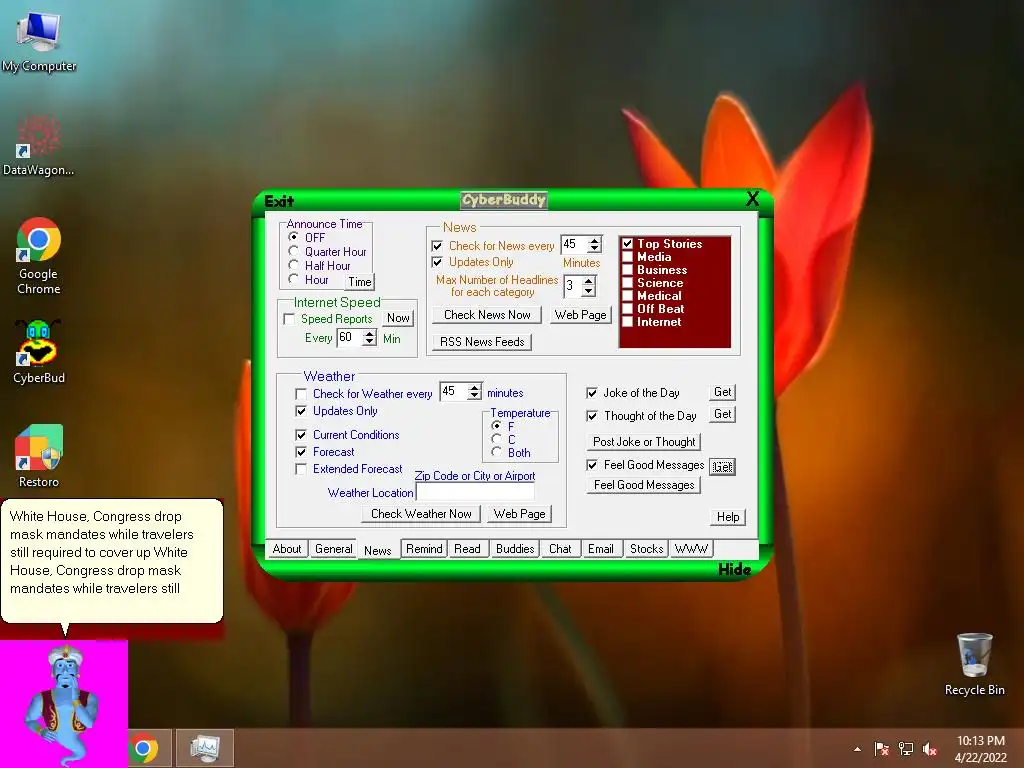Enable the Internet news category
Screen dimensions: 1024x768
click(x=628, y=322)
